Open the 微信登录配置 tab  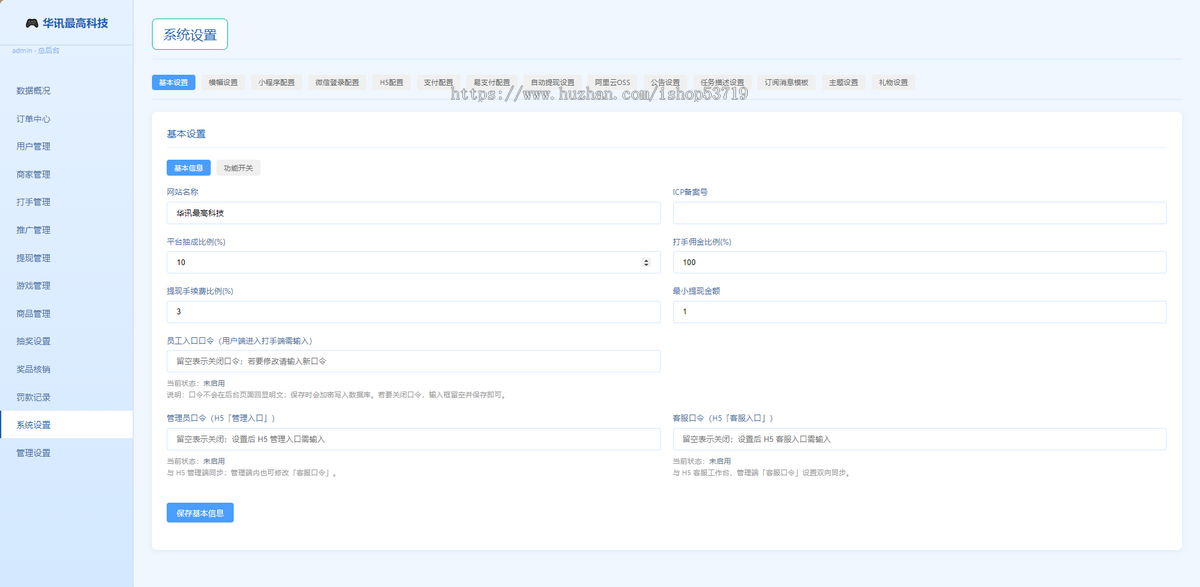(x=337, y=83)
